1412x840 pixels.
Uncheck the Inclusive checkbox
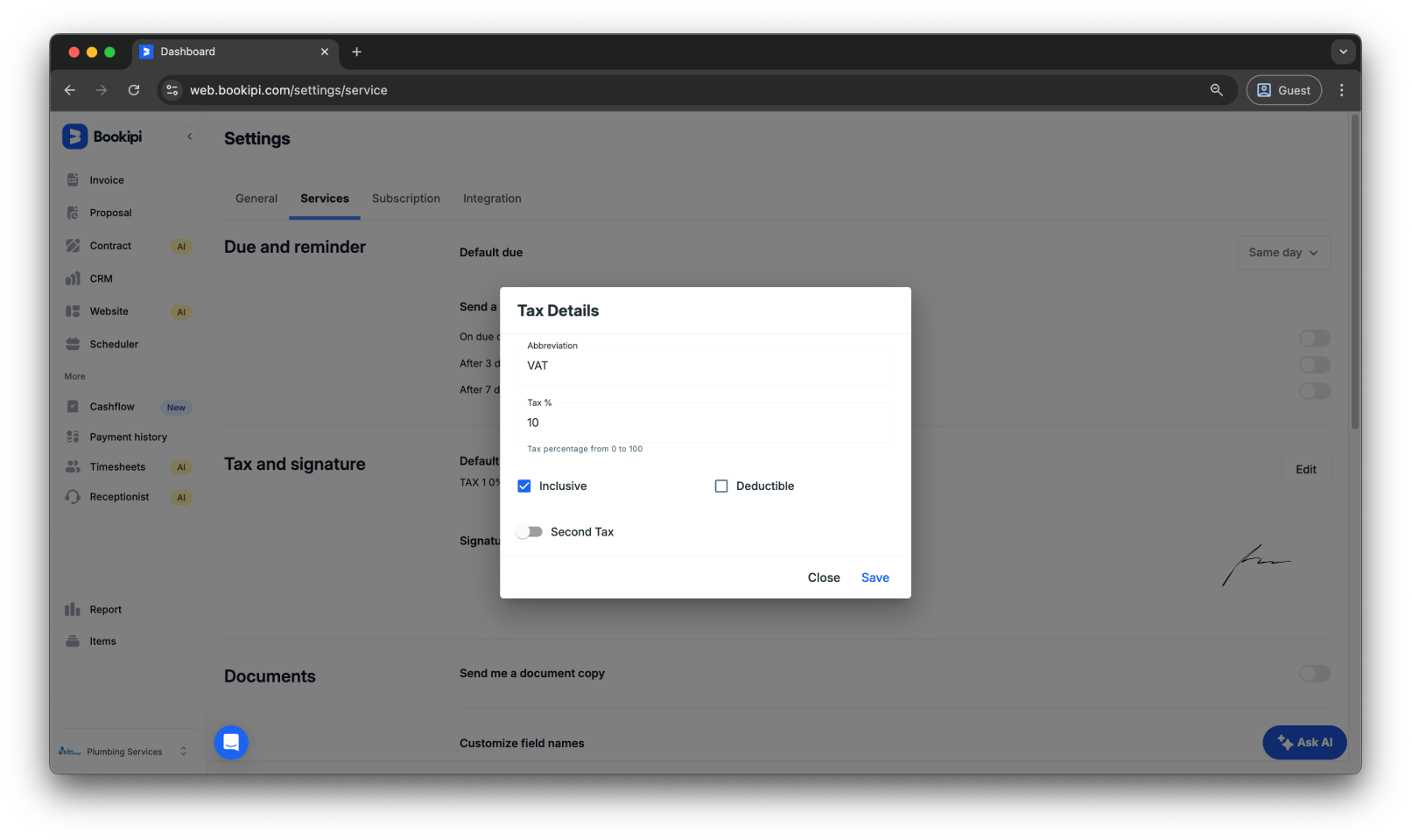(523, 486)
